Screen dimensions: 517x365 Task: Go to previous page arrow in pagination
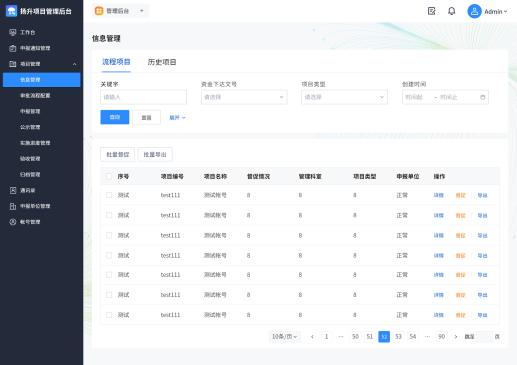[x=312, y=337]
